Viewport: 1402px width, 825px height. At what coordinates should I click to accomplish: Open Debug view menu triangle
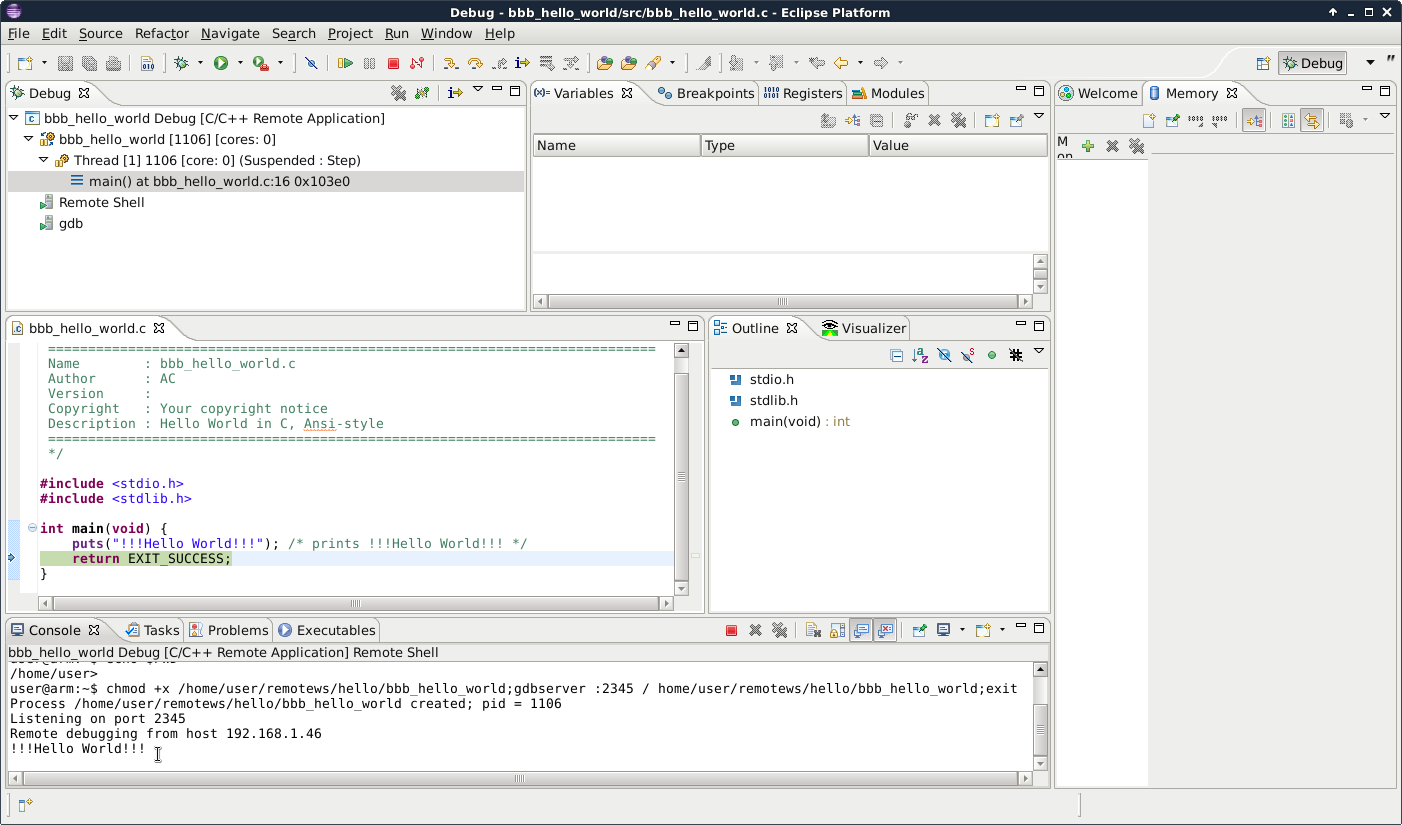coord(478,90)
